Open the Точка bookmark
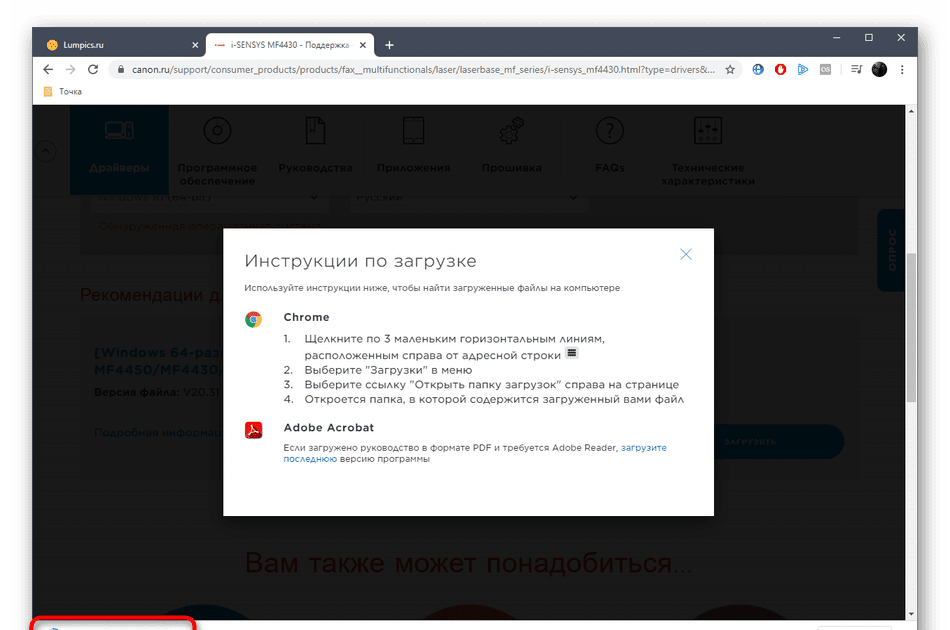Viewport: 950px width, 630px height. click(x=64, y=91)
